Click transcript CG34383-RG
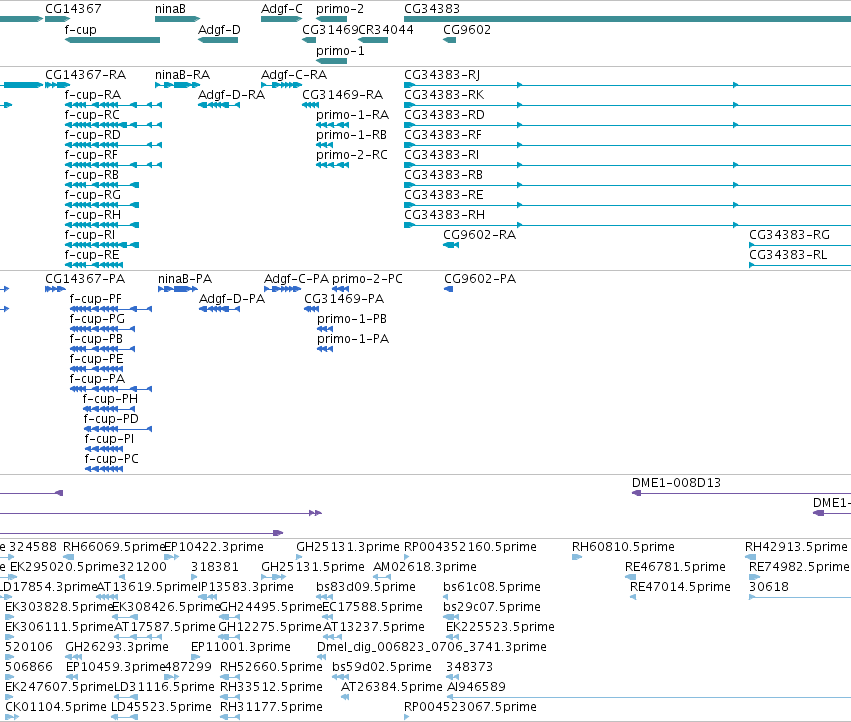The image size is (851, 722). (789, 235)
